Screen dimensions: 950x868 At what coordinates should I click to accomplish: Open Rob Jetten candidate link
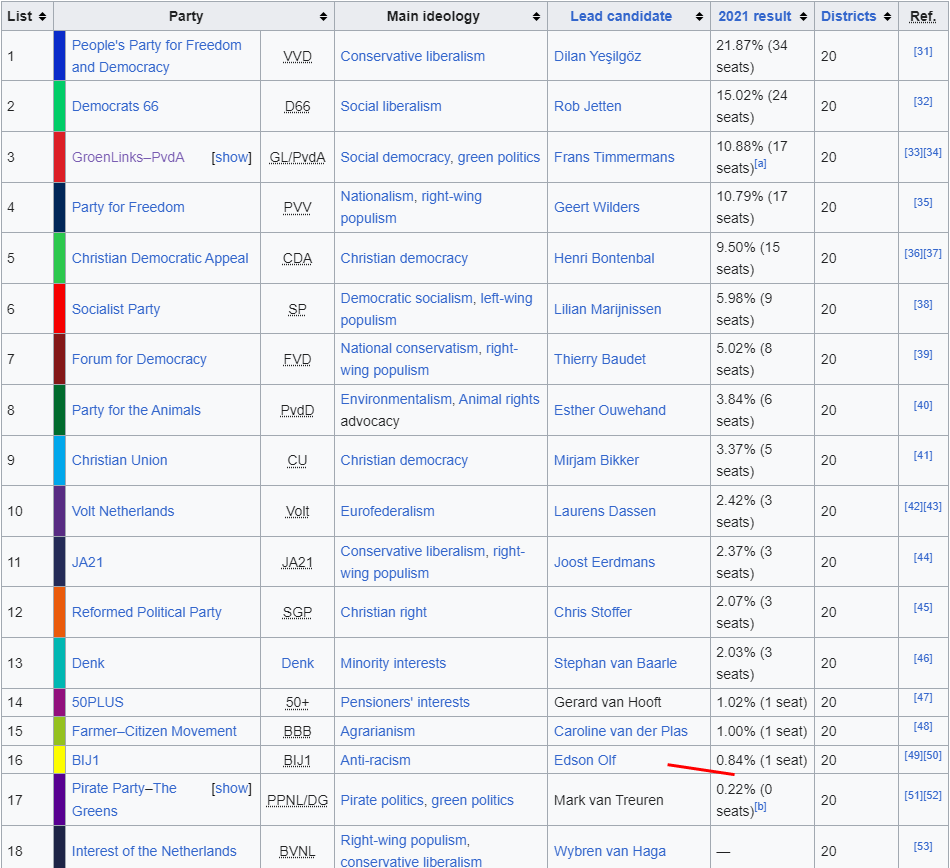(588, 107)
